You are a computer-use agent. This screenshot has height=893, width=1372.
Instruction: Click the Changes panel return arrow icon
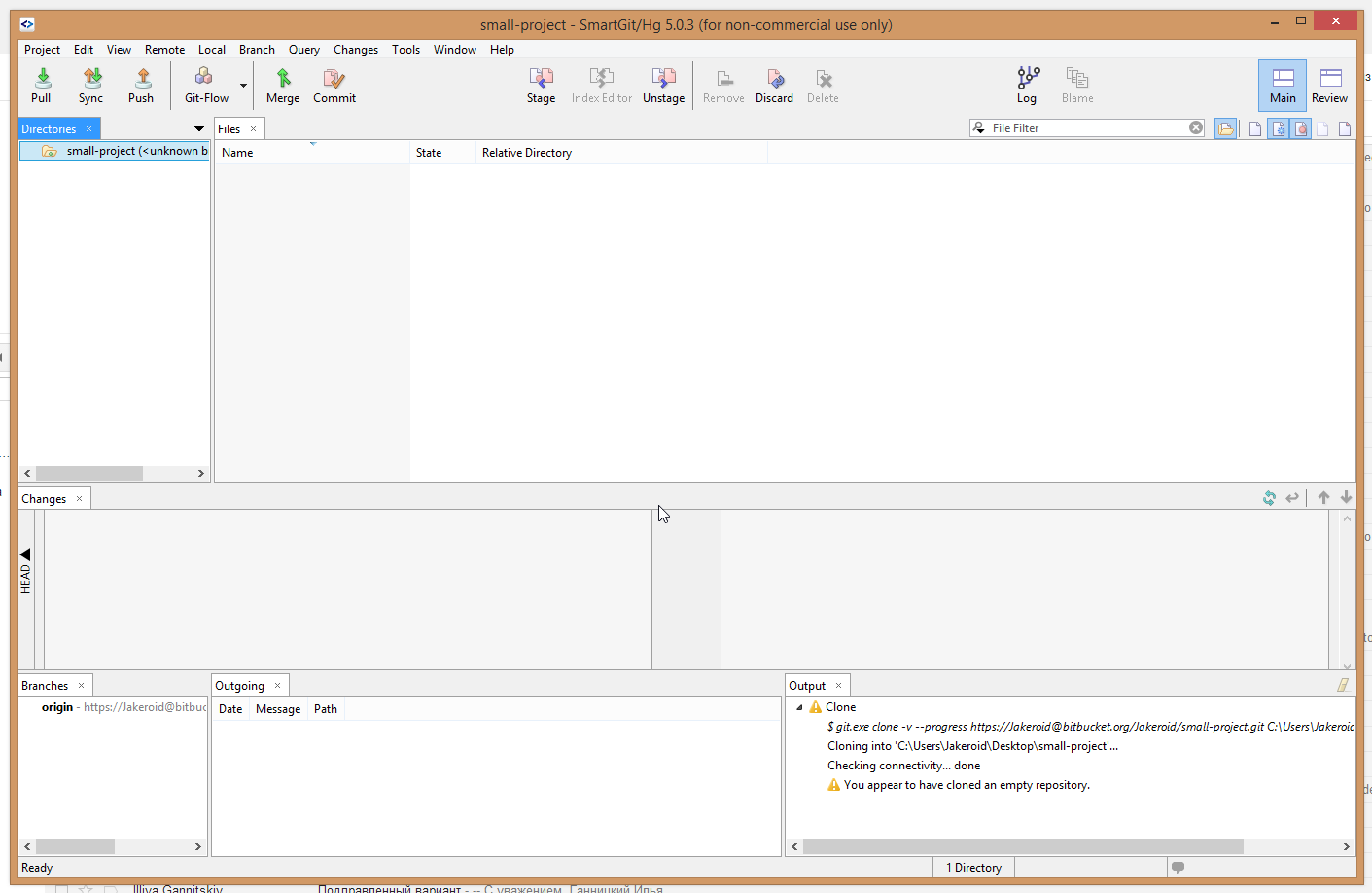[1292, 498]
